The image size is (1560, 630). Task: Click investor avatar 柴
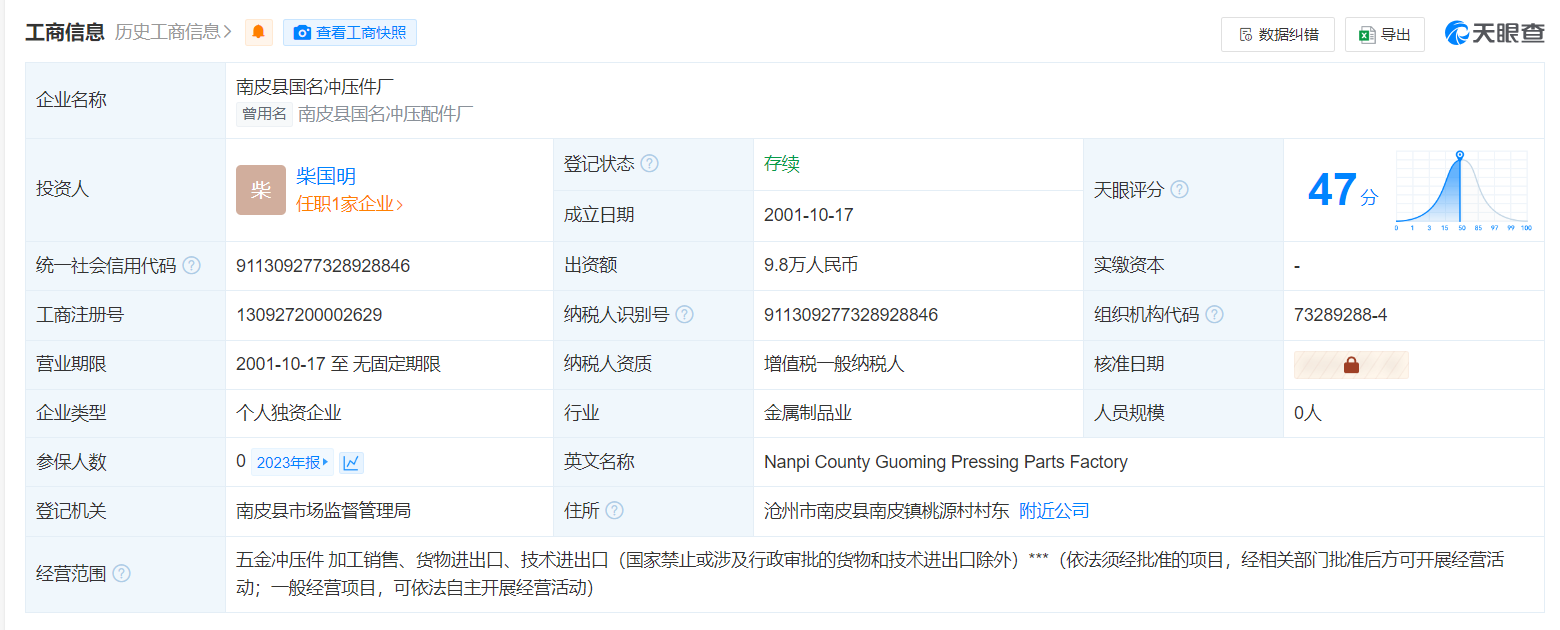point(261,190)
